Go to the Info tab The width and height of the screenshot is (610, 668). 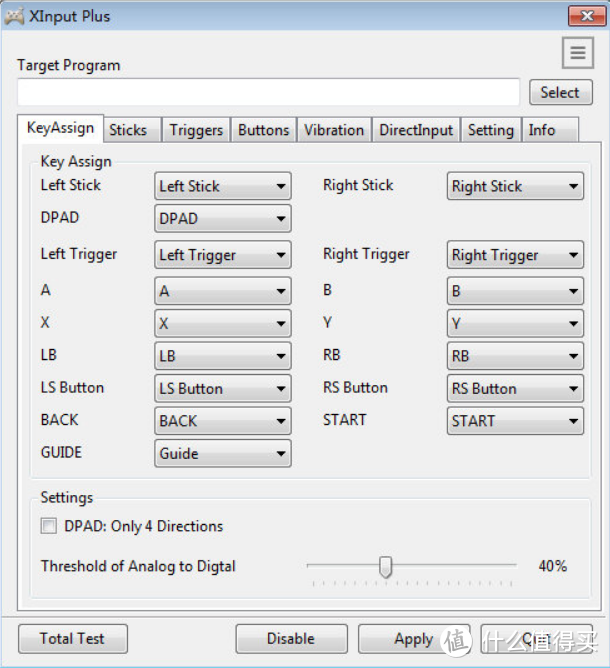(542, 130)
